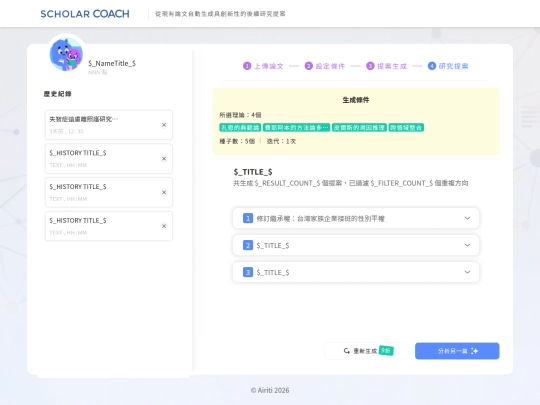
Task: Expand proposal 3 chevron
Action: point(467,272)
